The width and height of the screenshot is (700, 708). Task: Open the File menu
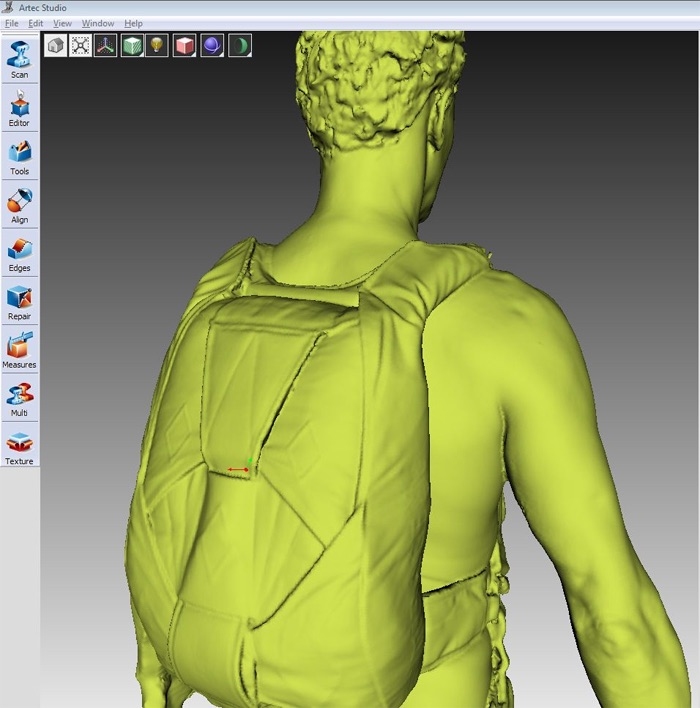tap(12, 23)
